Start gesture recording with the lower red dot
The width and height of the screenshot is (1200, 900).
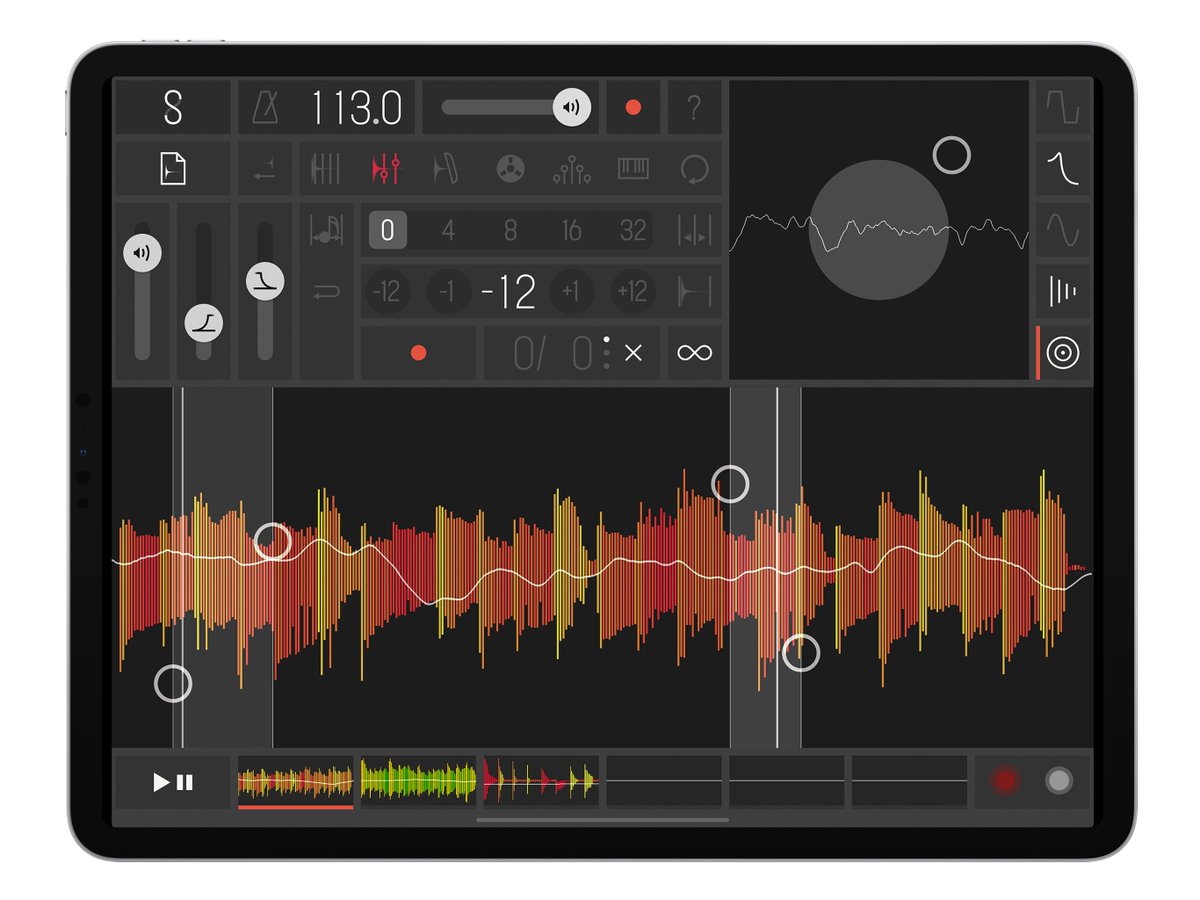(x=418, y=353)
